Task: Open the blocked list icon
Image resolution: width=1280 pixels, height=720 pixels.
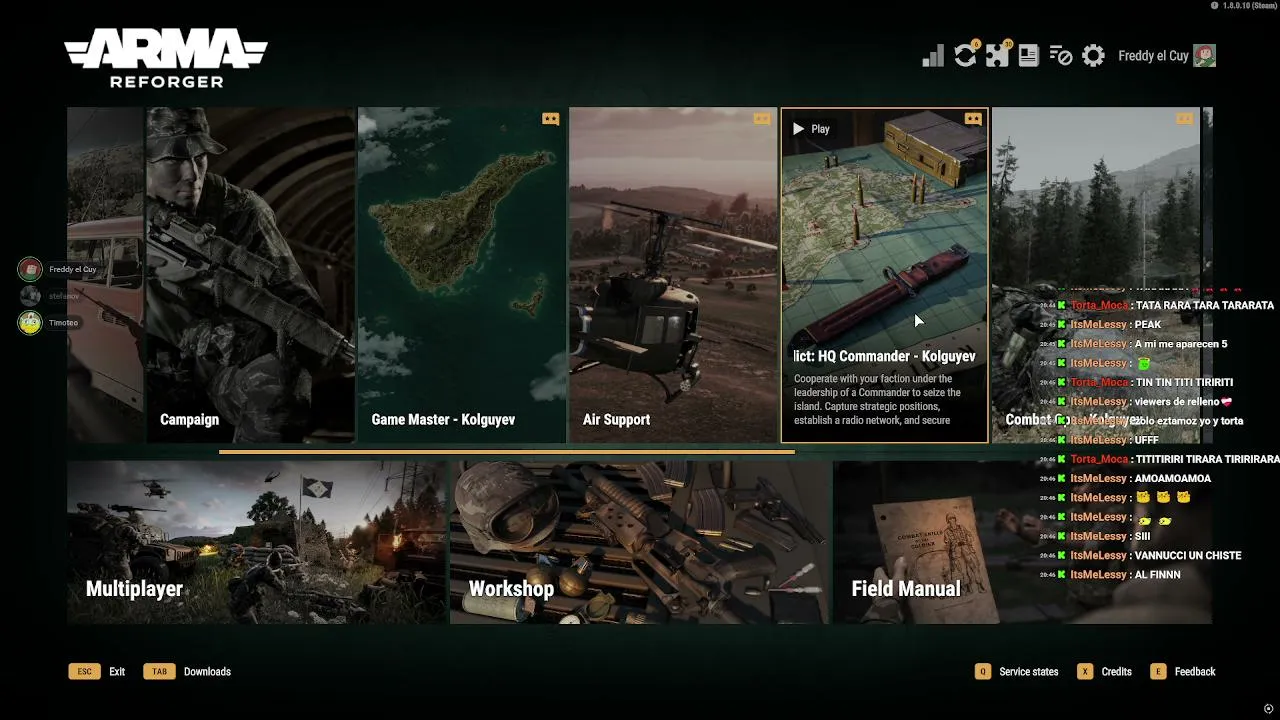Action: (x=1061, y=56)
